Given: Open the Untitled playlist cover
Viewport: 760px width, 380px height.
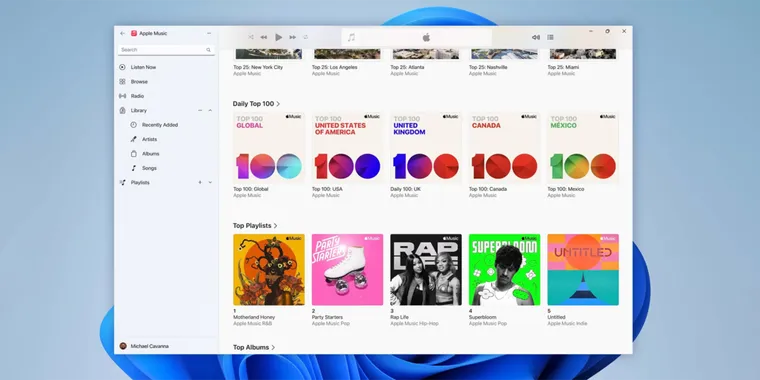Looking at the screenshot, I should click(x=583, y=270).
